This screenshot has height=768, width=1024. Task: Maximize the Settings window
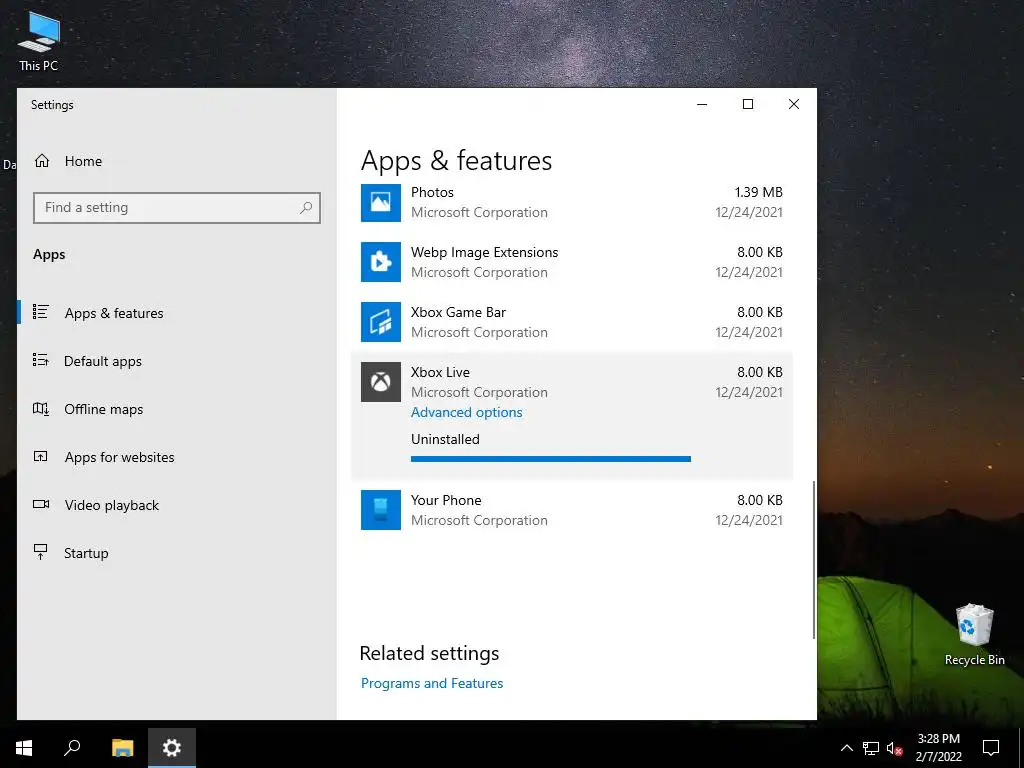(748, 104)
